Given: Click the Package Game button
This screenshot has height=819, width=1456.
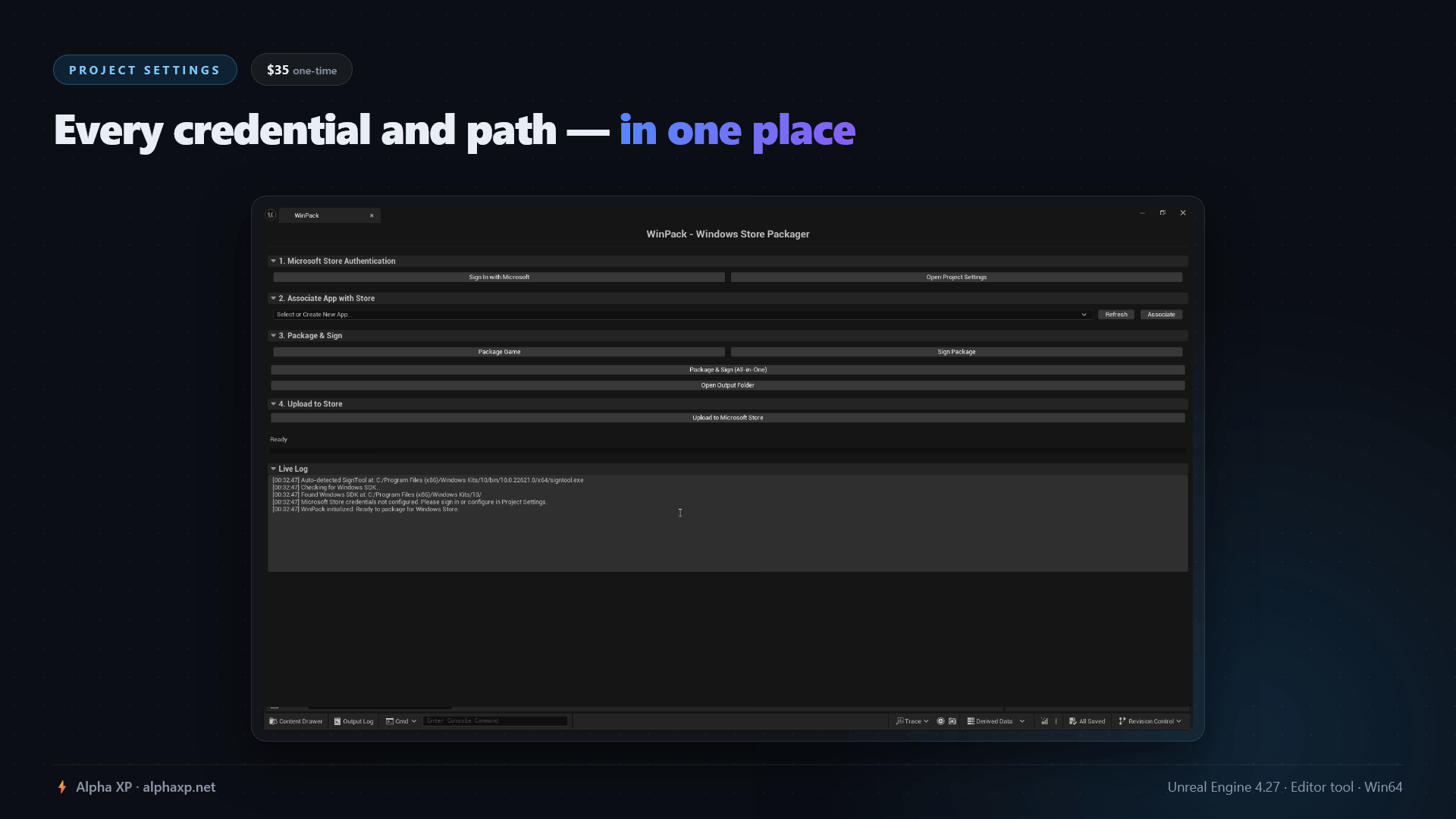Looking at the screenshot, I should pyautogui.click(x=499, y=352).
